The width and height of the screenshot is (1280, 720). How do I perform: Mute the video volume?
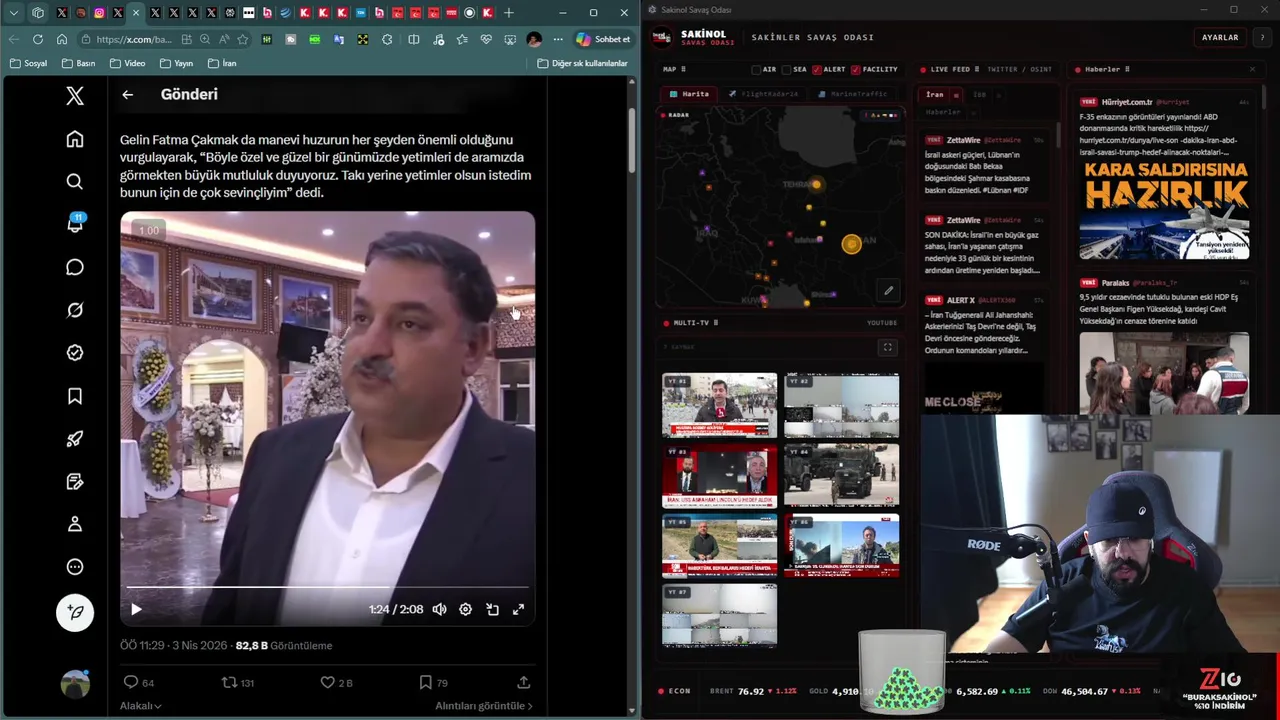tap(439, 609)
